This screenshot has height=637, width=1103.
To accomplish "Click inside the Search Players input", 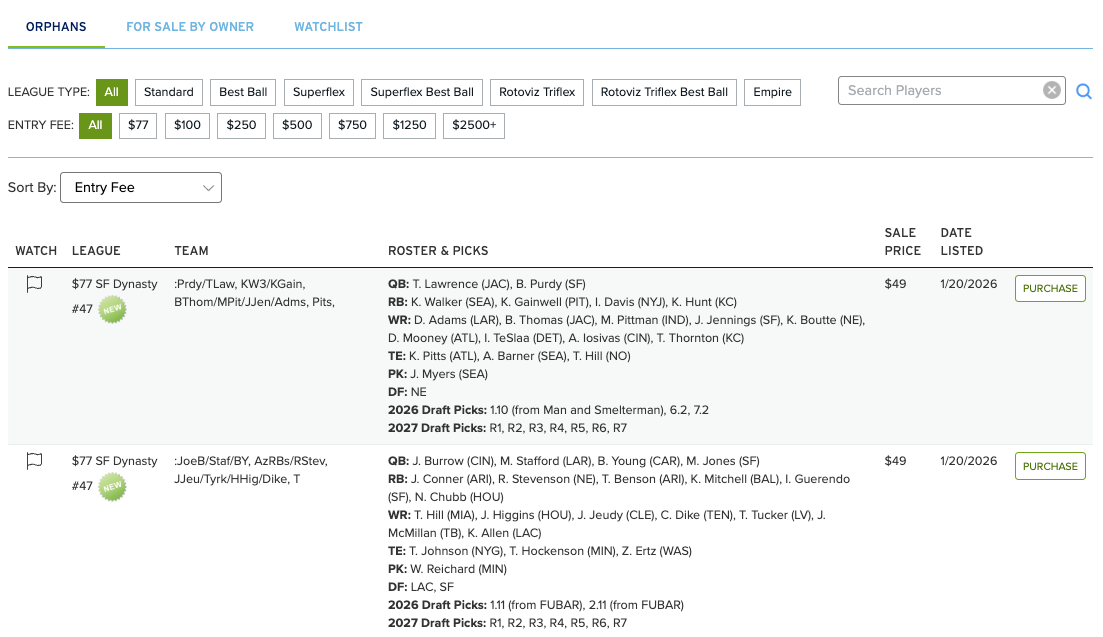I will [938, 90].
